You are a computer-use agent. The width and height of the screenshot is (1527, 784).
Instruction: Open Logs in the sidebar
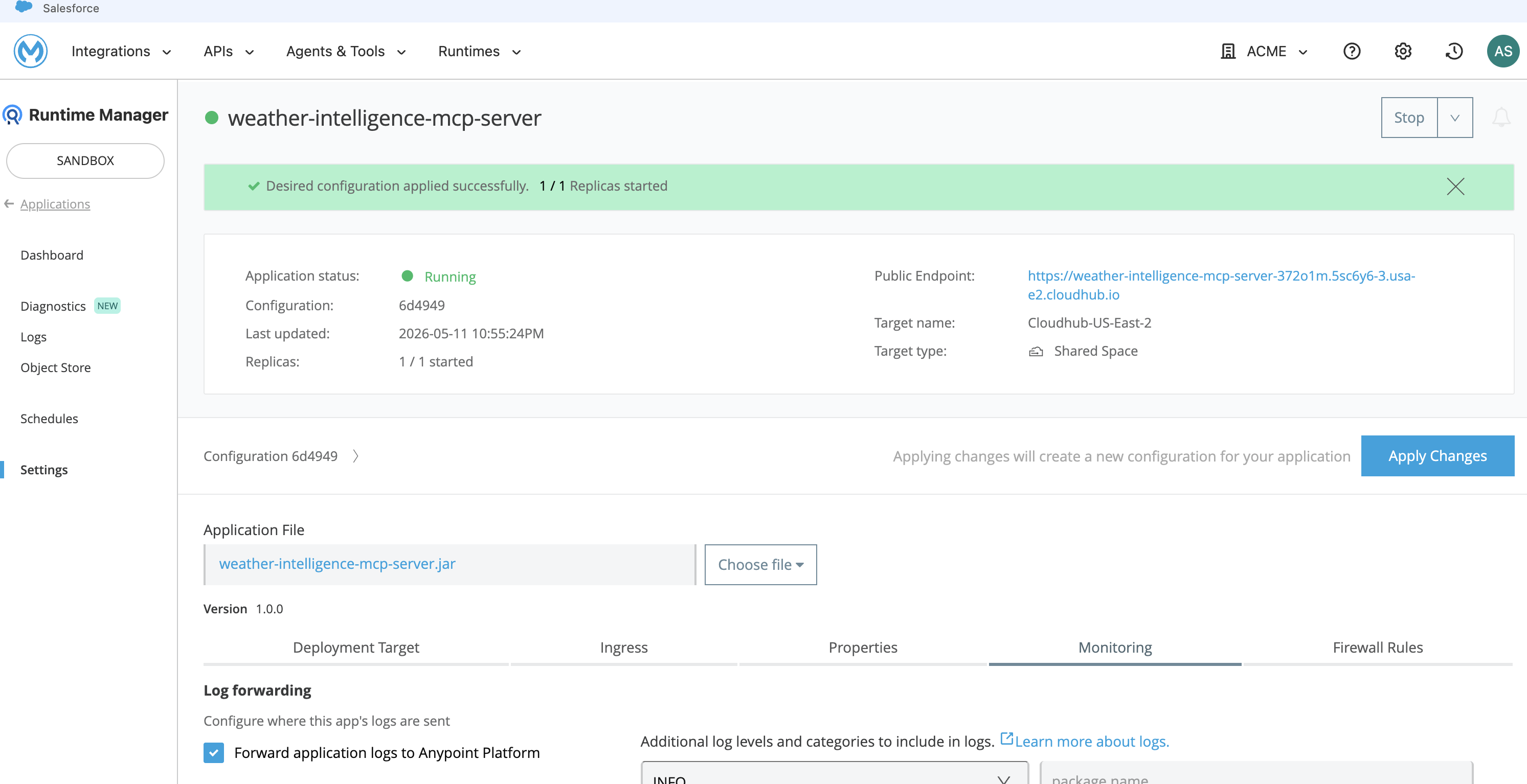click(33, 337)
